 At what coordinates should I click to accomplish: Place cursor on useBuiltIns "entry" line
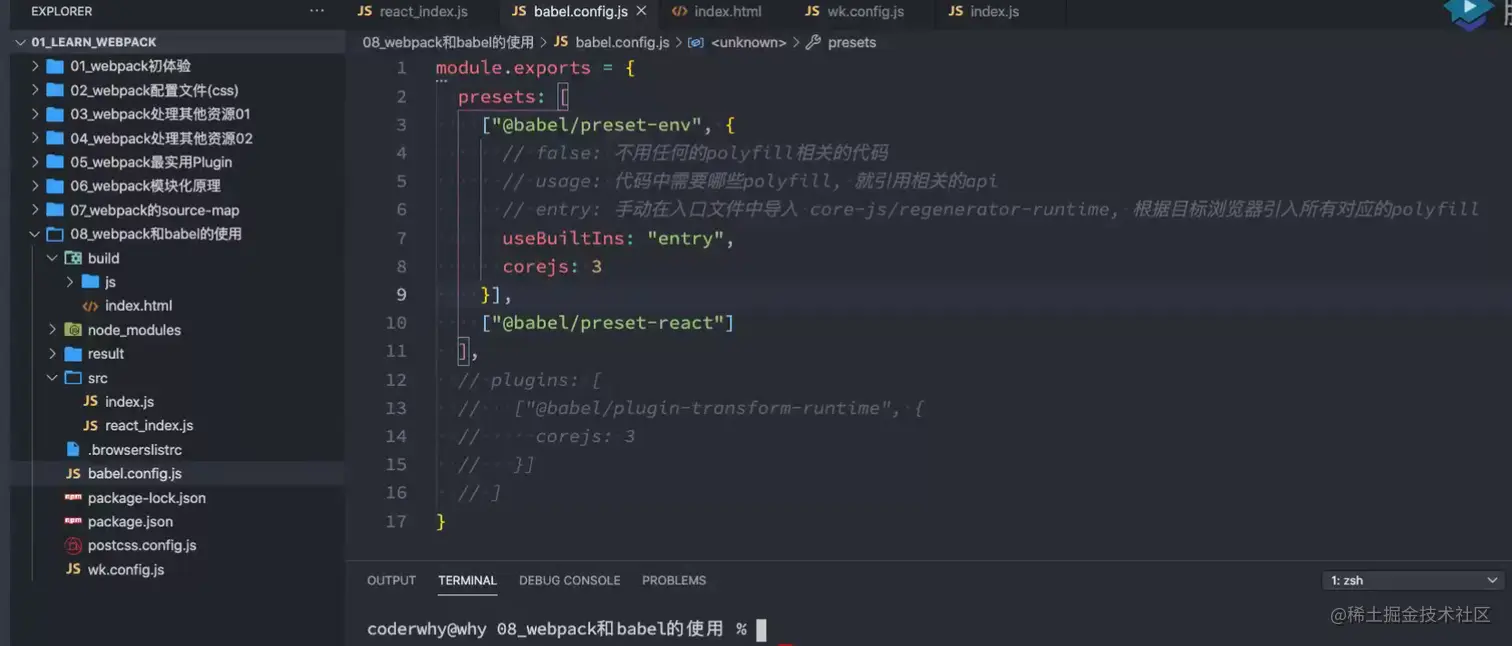618,238
